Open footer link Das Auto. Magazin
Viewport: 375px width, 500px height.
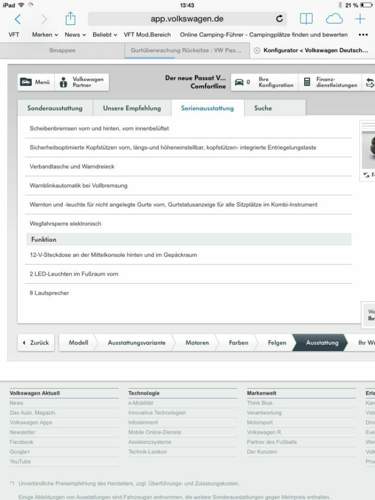coord(32,413)
